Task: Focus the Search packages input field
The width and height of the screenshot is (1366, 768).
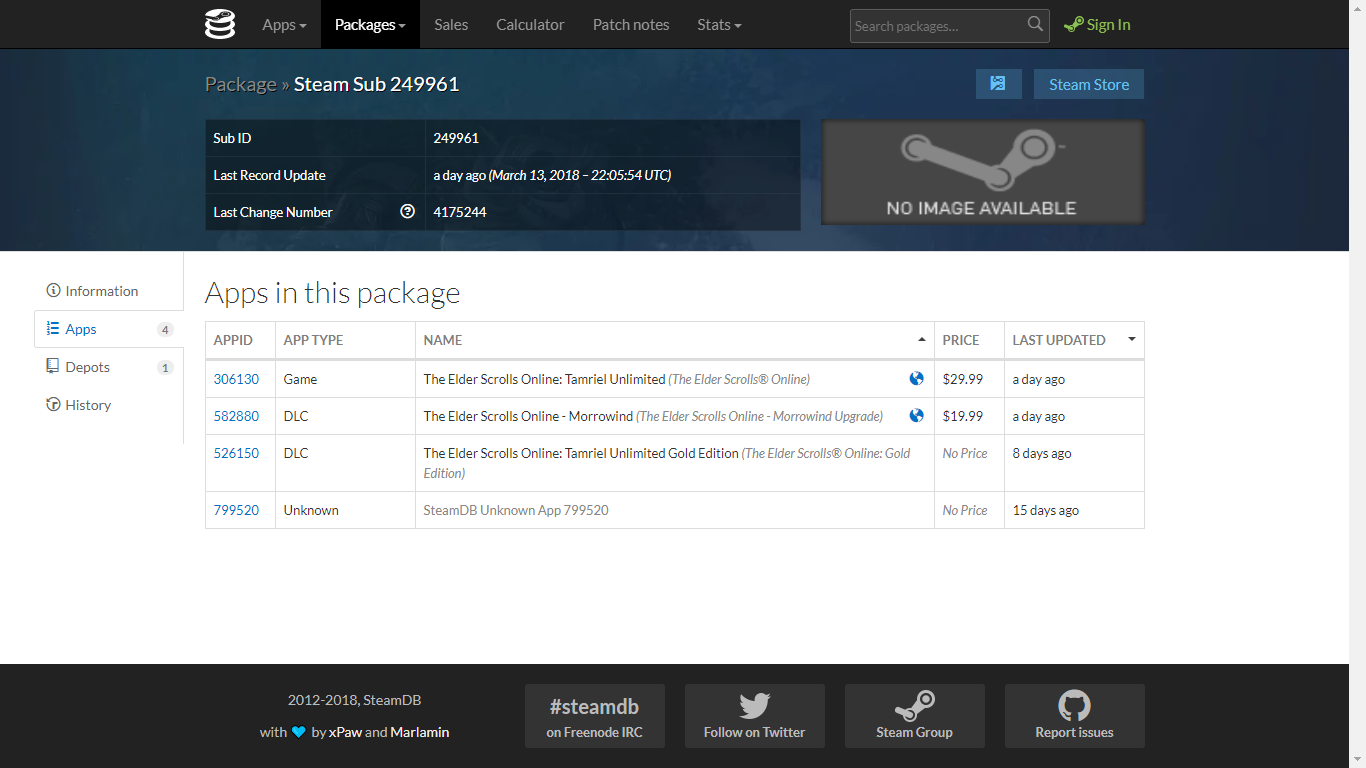Action: (x=937, y=26)
